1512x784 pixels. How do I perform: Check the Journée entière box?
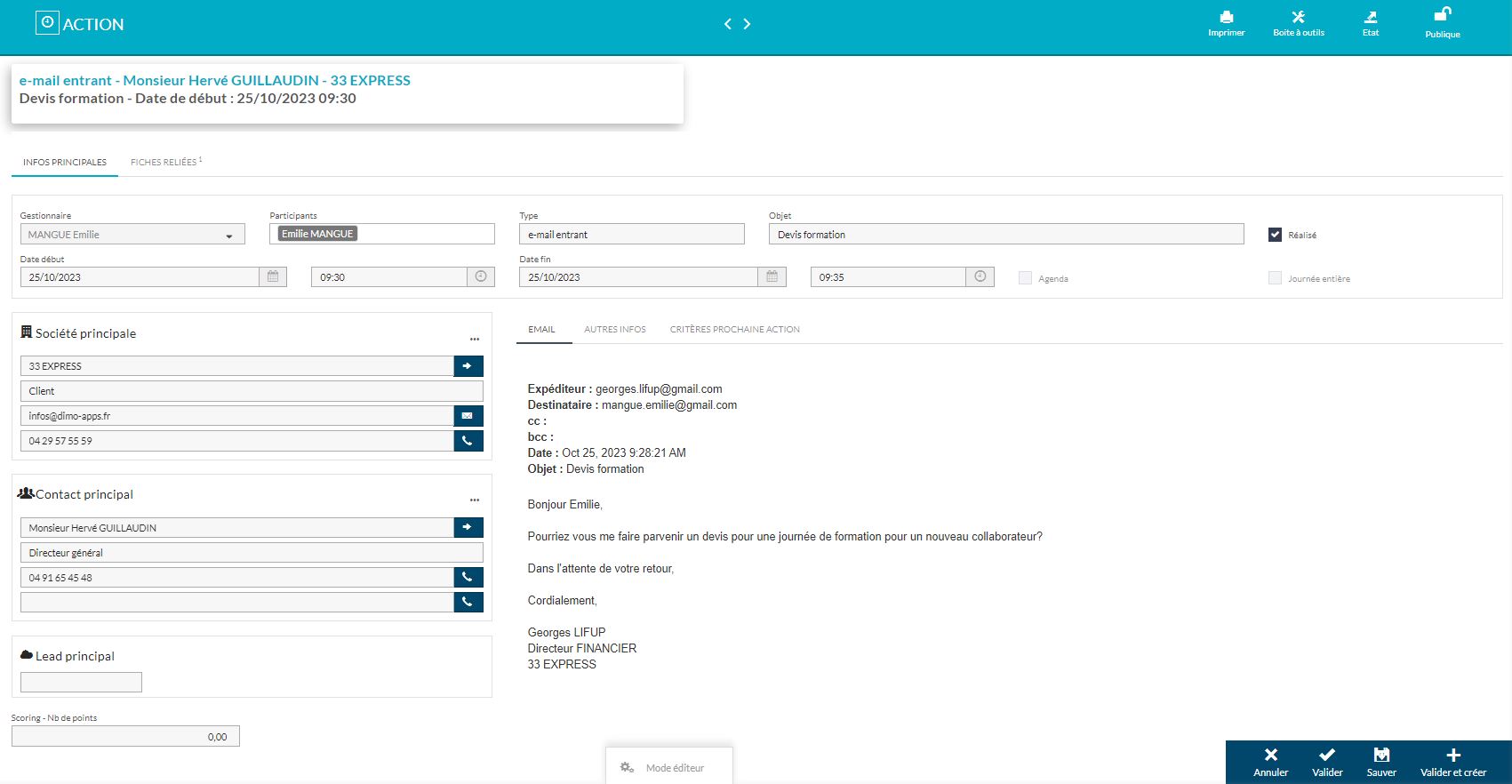point(1275,278)
